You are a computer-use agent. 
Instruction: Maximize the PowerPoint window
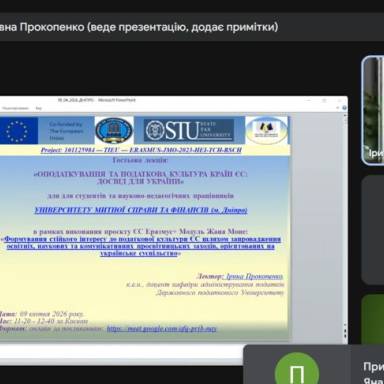324,100
